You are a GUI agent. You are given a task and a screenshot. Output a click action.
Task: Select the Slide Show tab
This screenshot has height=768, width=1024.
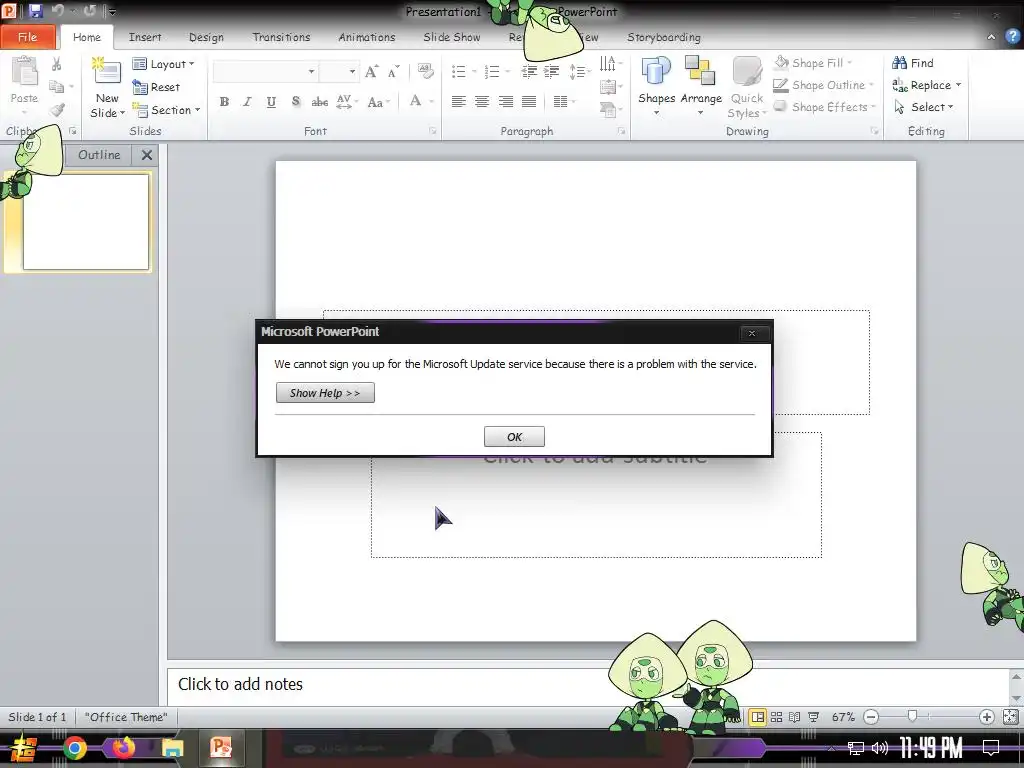coord(452,37)
